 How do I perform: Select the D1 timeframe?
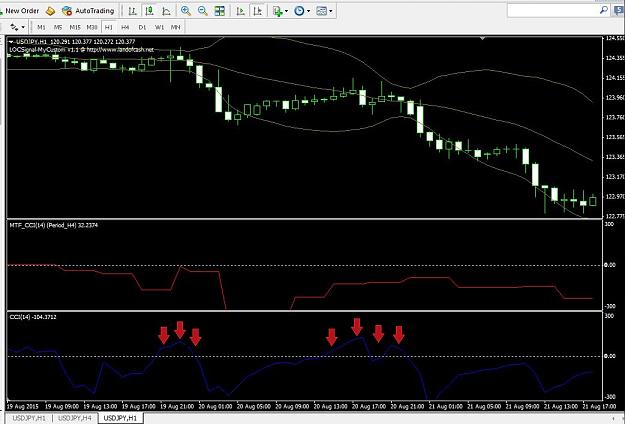pos(142,27)
